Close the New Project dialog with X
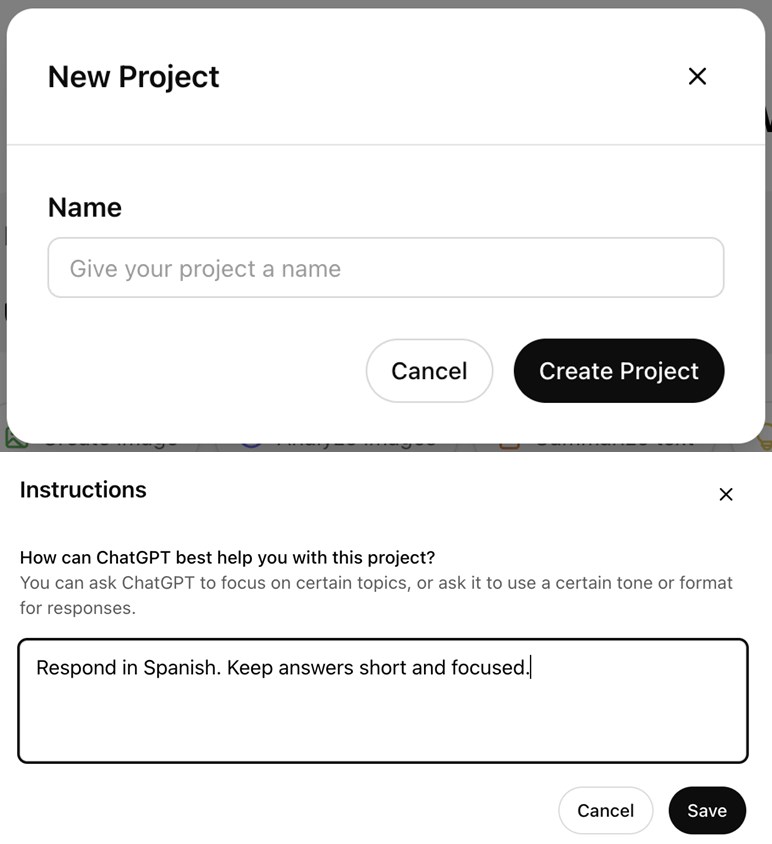Image resolution: width=772 pixels, height=844 pixels. (x=697, y=76)
